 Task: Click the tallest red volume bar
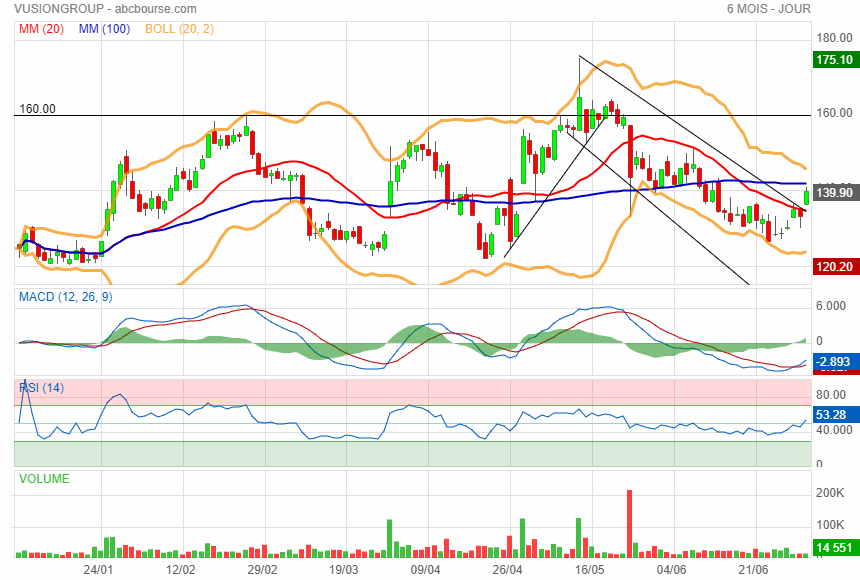630,523
